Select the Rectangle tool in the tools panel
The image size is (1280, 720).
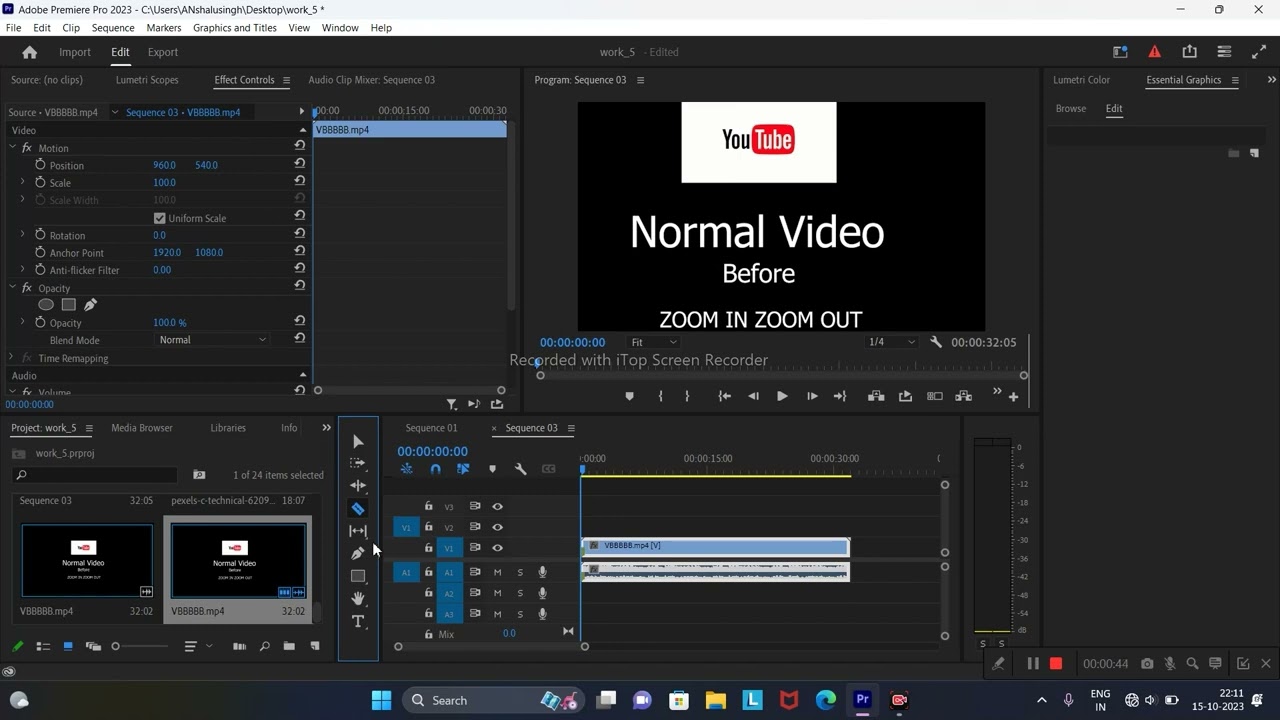tap(358, 576)
